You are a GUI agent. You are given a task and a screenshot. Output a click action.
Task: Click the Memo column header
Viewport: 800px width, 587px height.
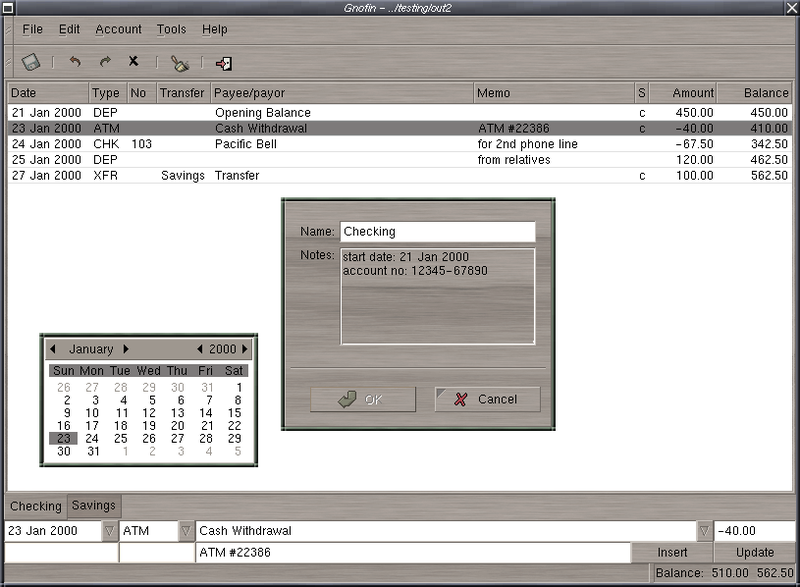(554, 93)
